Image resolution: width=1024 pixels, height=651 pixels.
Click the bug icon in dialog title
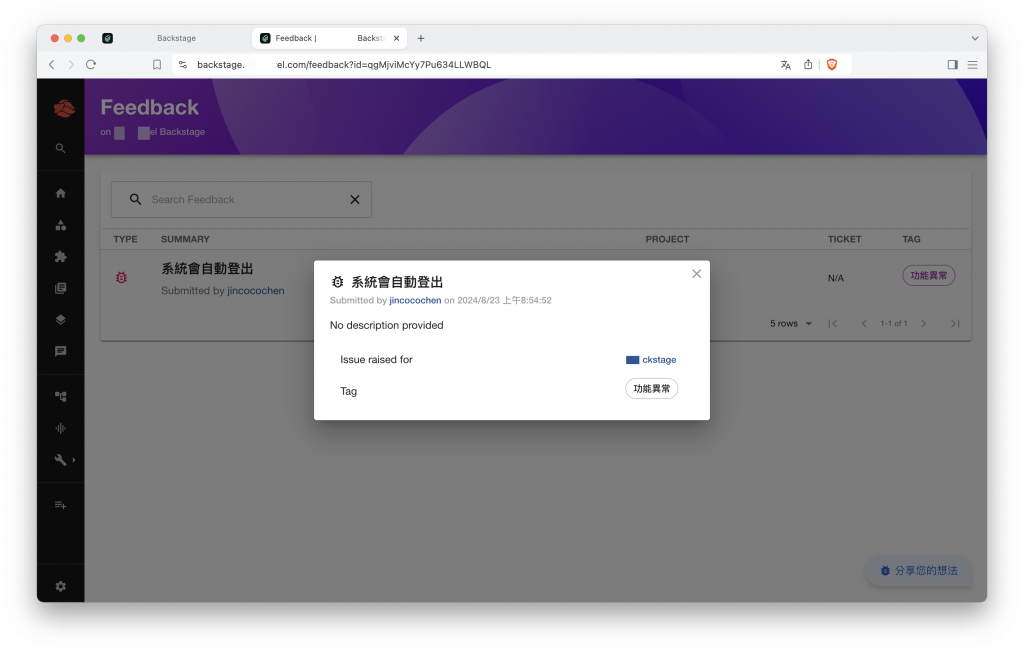coord(338,282)
